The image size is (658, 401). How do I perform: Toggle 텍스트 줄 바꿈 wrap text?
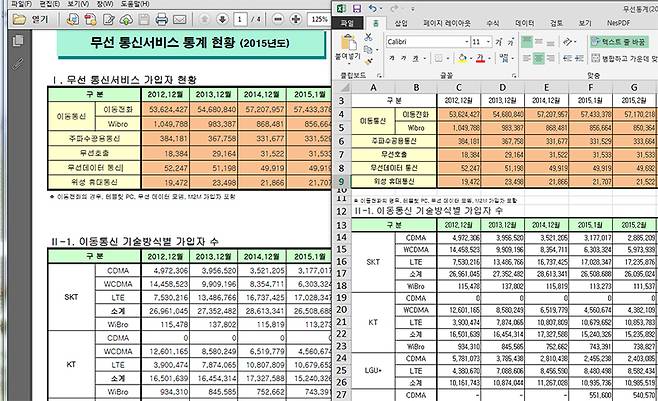click(619, 42)
